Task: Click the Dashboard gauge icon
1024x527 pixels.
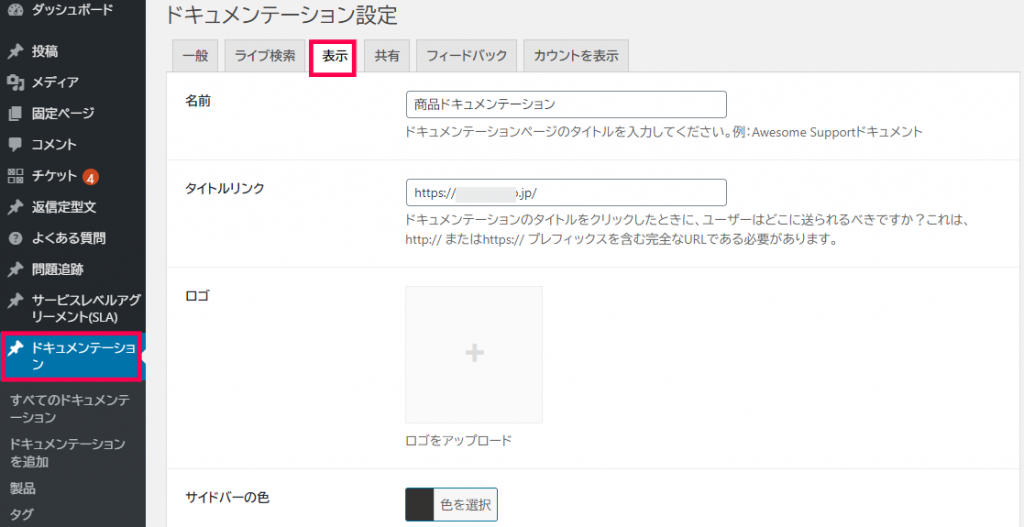Action: coord(15,10)
